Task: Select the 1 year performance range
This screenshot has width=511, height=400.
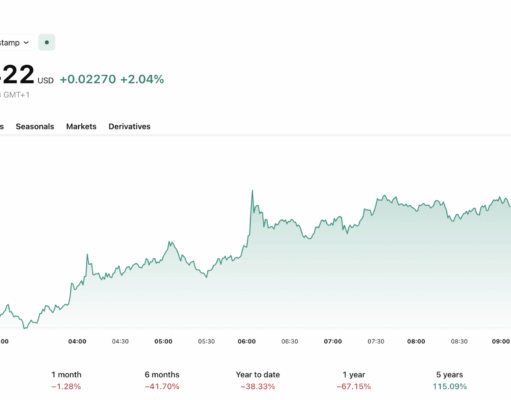Action: tap(354, 380)
